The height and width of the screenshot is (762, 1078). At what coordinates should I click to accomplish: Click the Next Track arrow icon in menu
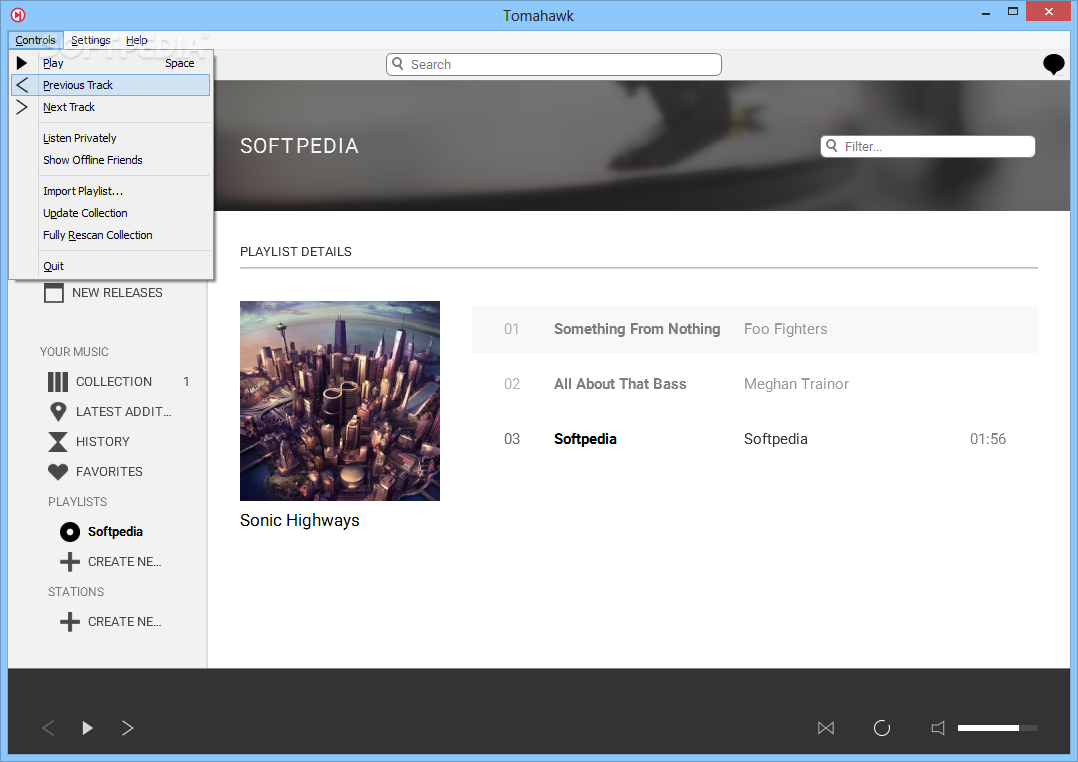22,107
